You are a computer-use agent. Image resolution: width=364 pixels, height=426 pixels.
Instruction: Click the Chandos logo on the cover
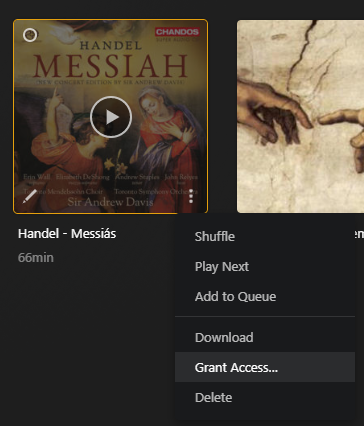(177, 32)
